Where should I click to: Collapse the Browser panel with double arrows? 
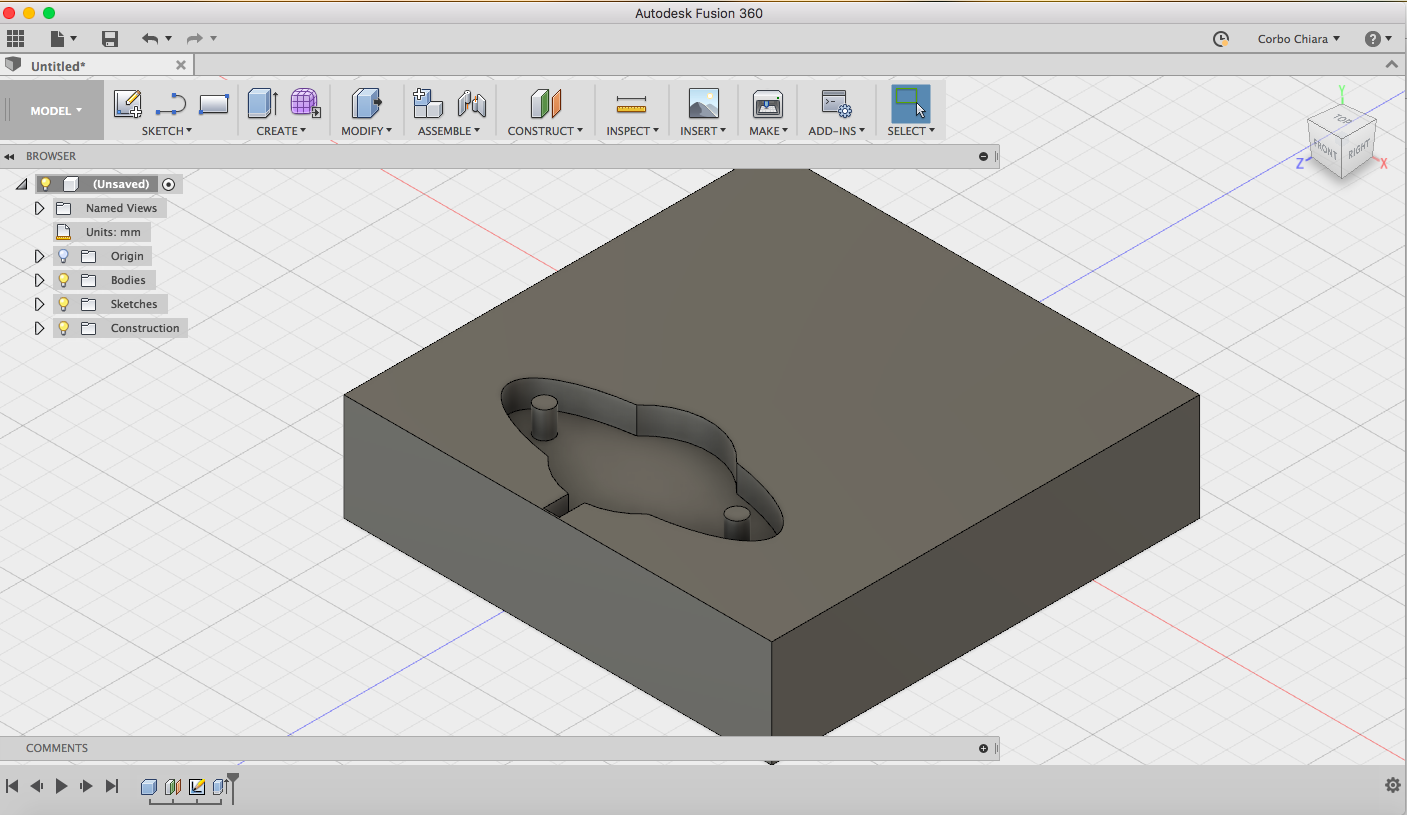point(10,157)
